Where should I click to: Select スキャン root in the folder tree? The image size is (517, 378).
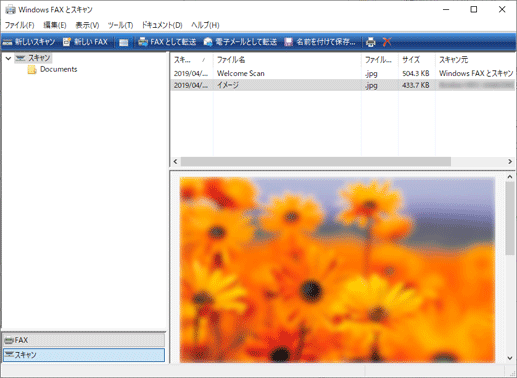(x=33, y=58)
